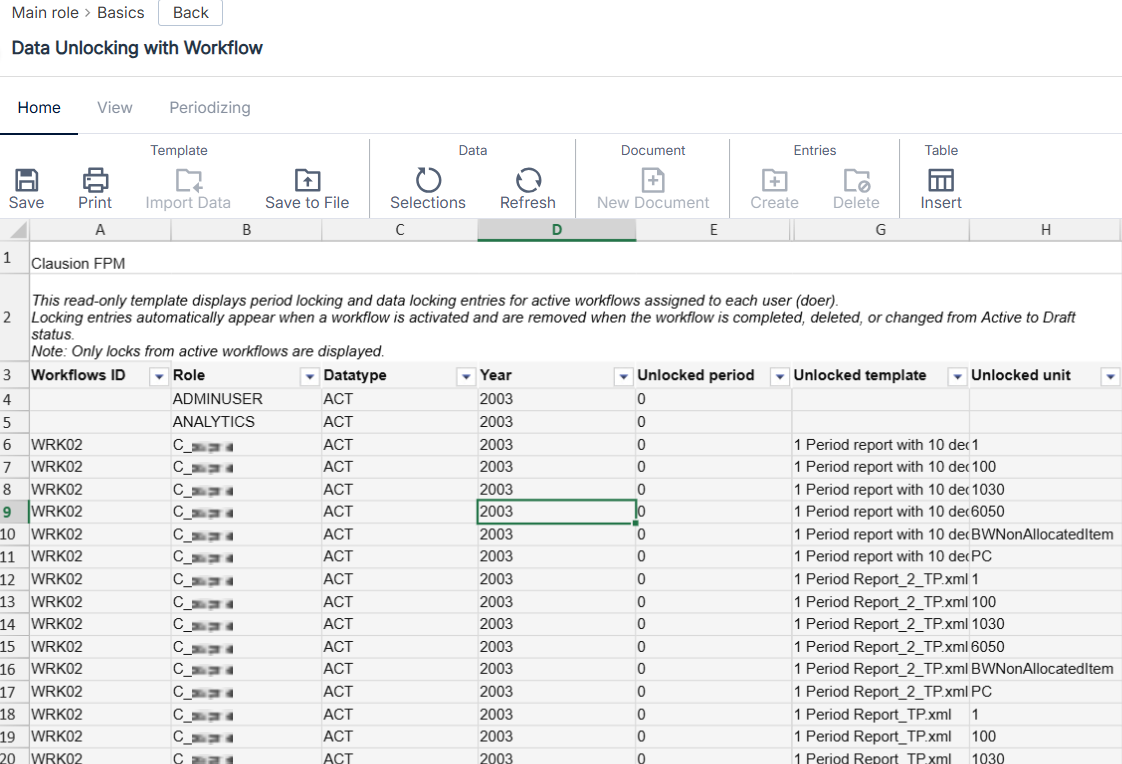The width and height of the screenshot is (1122, 764).
Task: Click the Save icon in Template group
Action: point(26,180)
